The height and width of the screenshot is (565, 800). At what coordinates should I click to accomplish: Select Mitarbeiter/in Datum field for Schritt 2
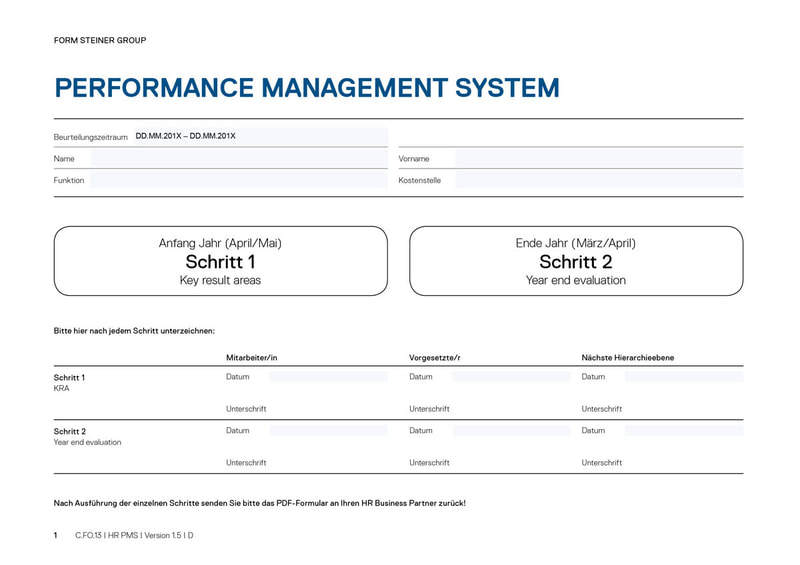click(327, 431)
